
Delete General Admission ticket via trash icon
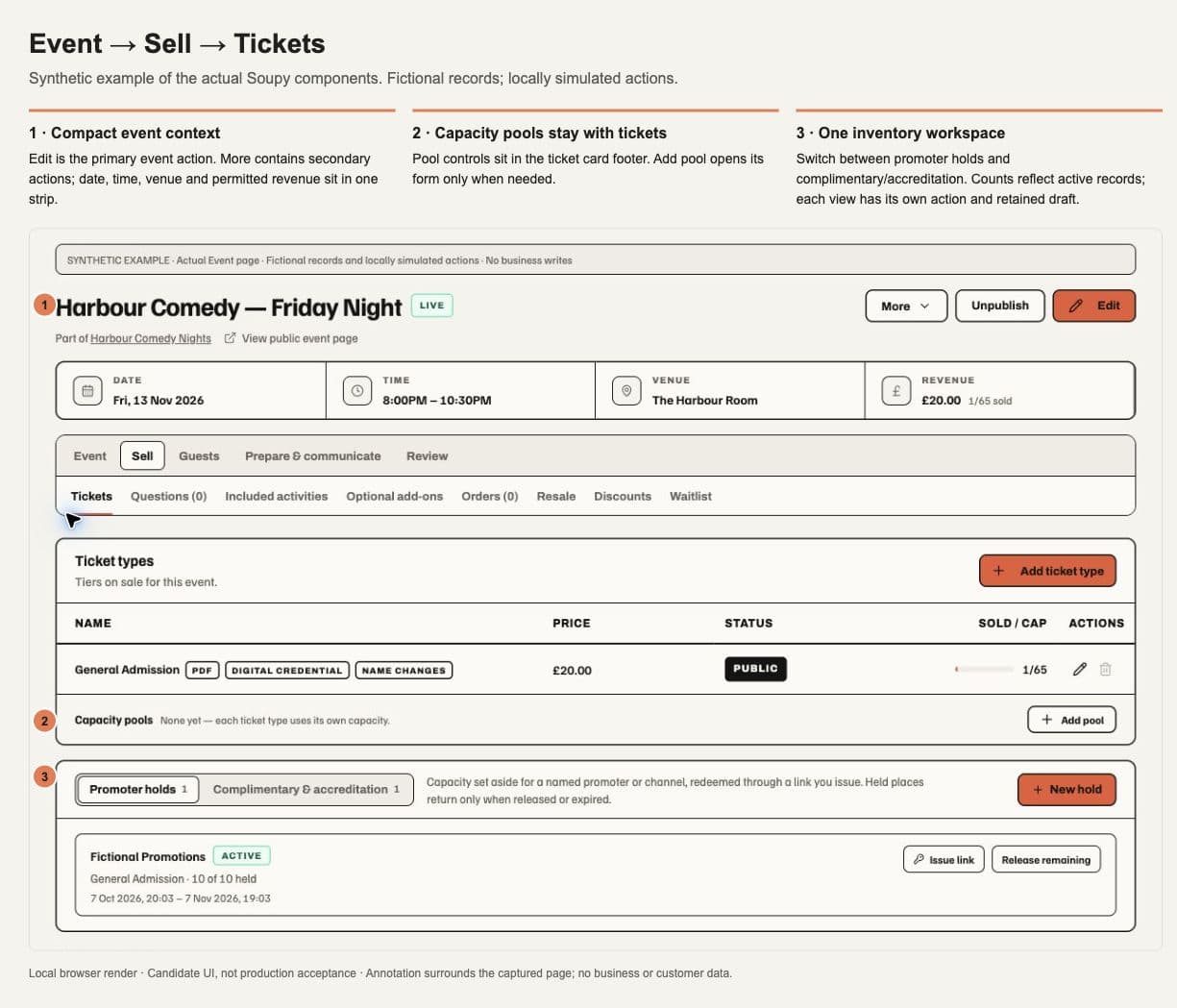(x=1105, y=669)
